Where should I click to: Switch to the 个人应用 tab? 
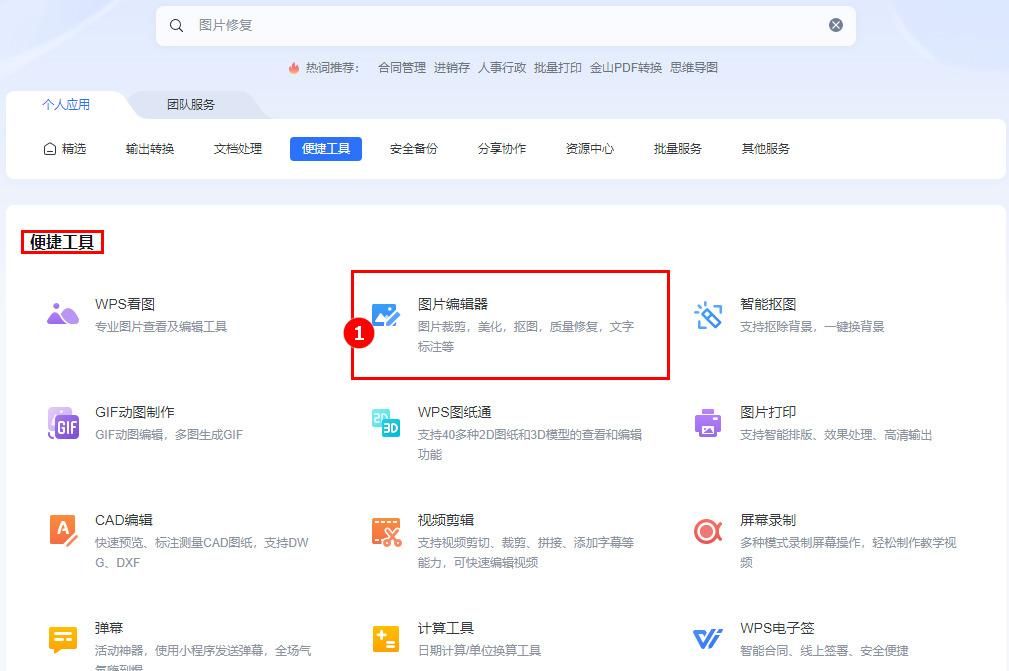(66, 104)
